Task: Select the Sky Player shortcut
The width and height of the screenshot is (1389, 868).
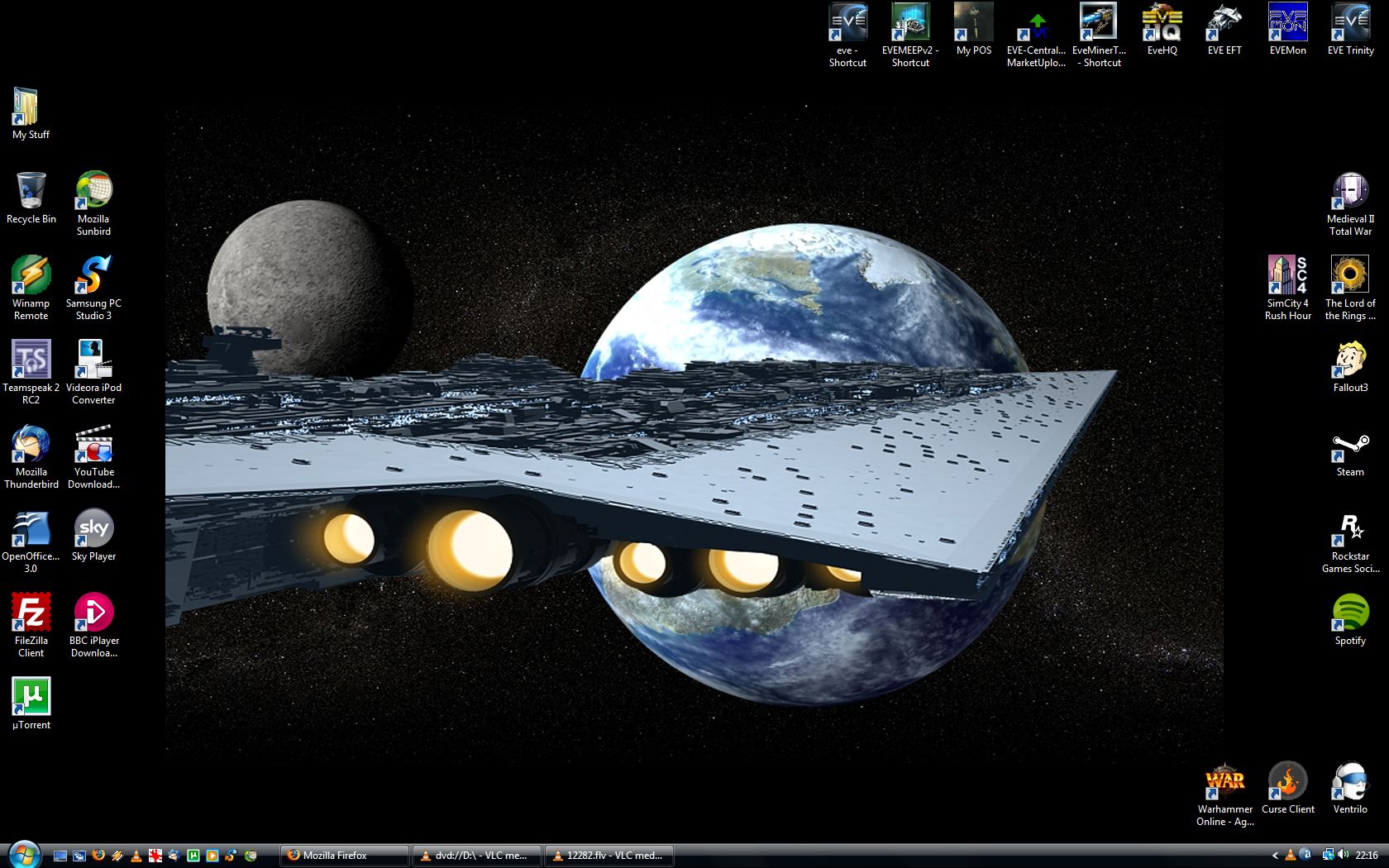Action: 93,532
